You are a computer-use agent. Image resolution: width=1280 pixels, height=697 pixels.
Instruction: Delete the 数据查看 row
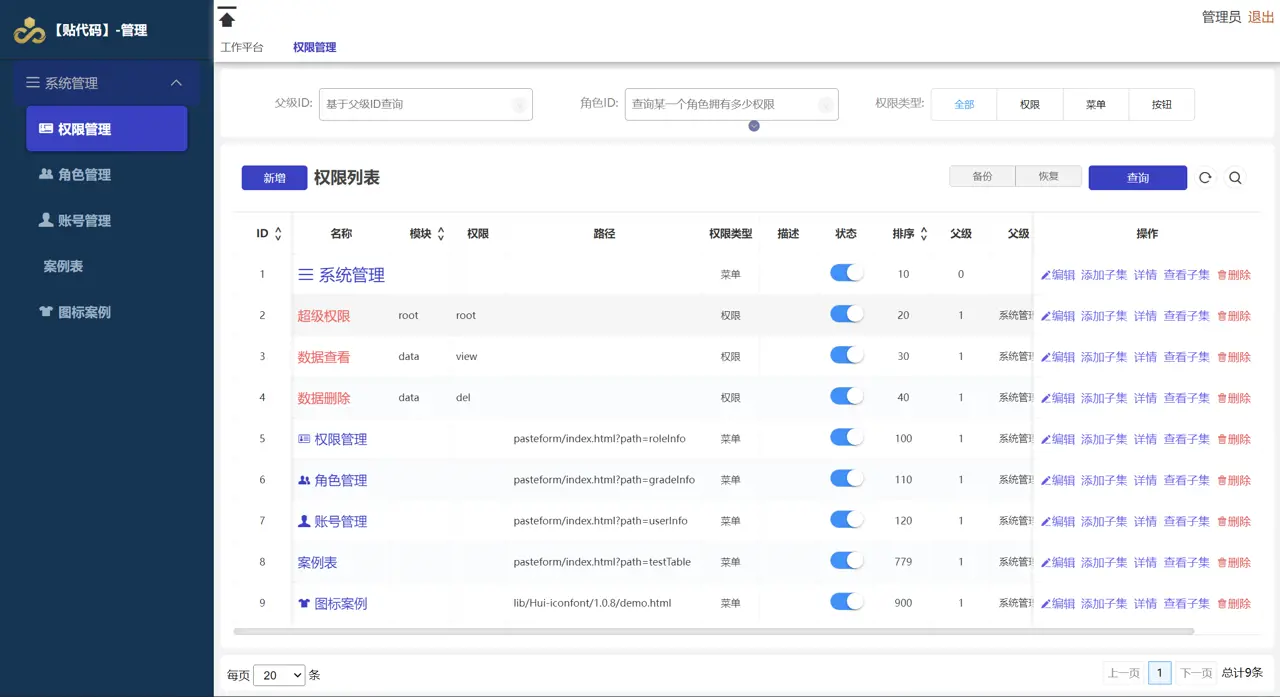pyautogui.click(x=1234, y=357)
